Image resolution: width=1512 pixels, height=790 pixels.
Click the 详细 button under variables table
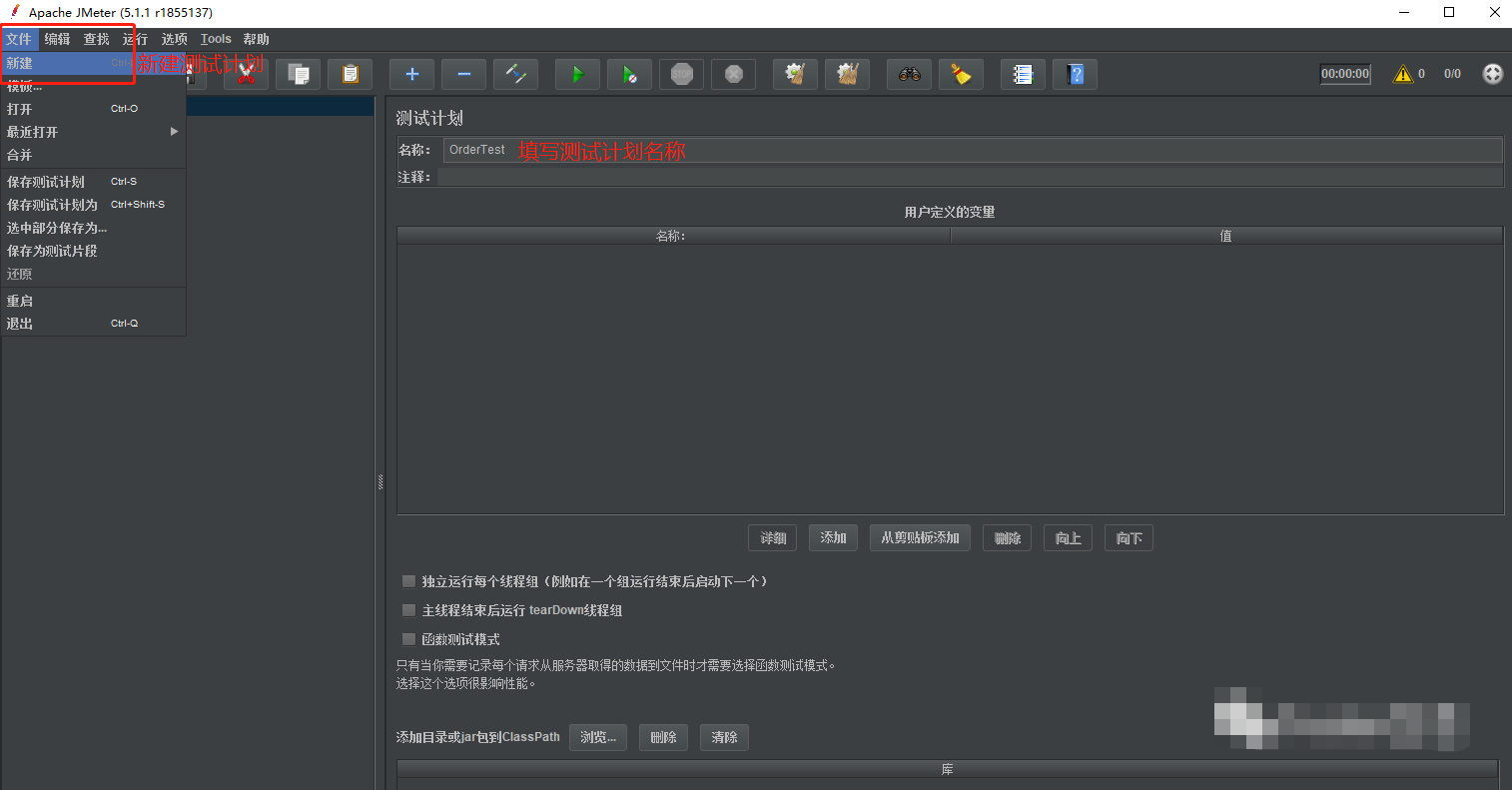pyautogui.click(x=773, y=538)
